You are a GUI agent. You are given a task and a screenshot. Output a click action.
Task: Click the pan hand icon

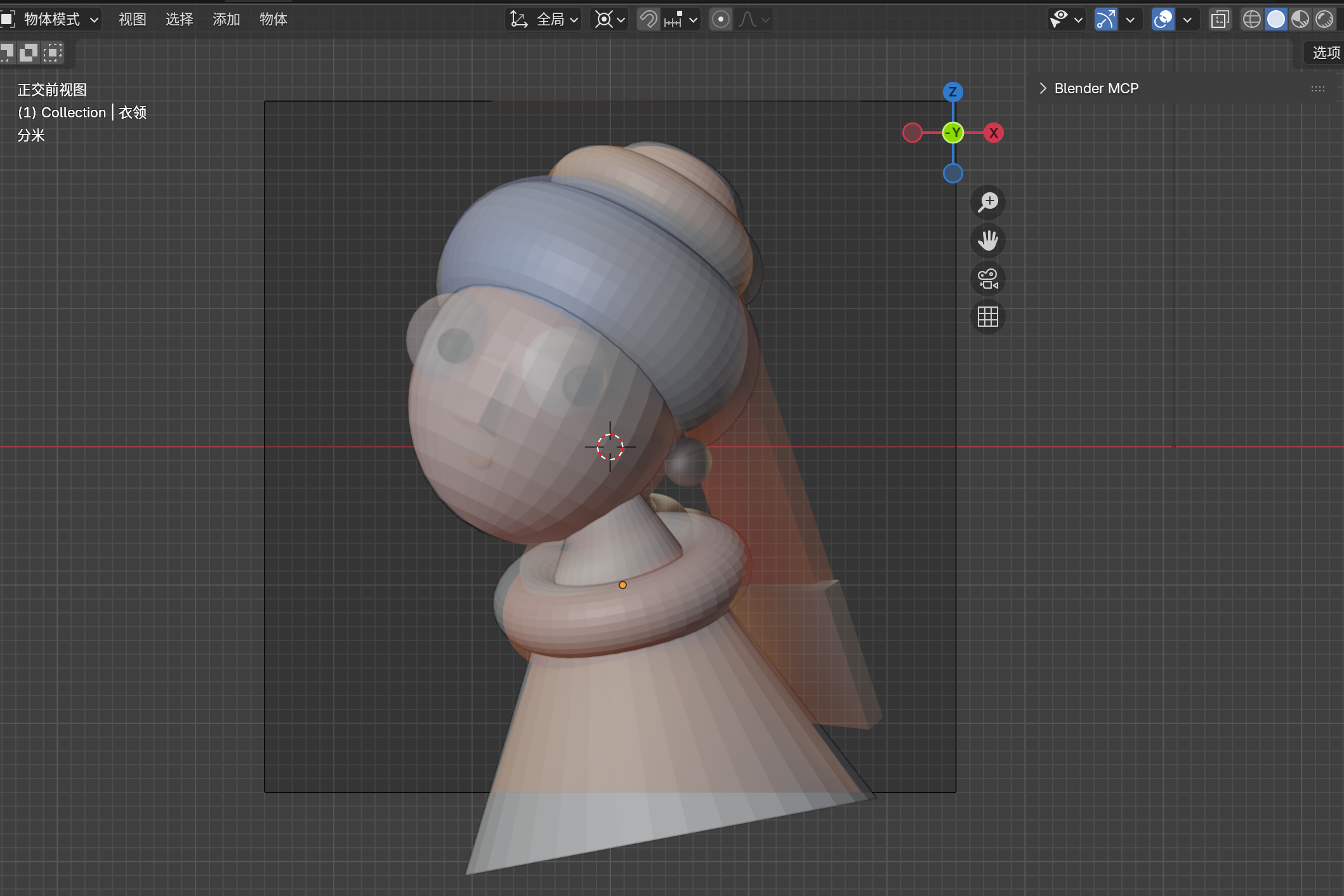(x=987, y=240)
